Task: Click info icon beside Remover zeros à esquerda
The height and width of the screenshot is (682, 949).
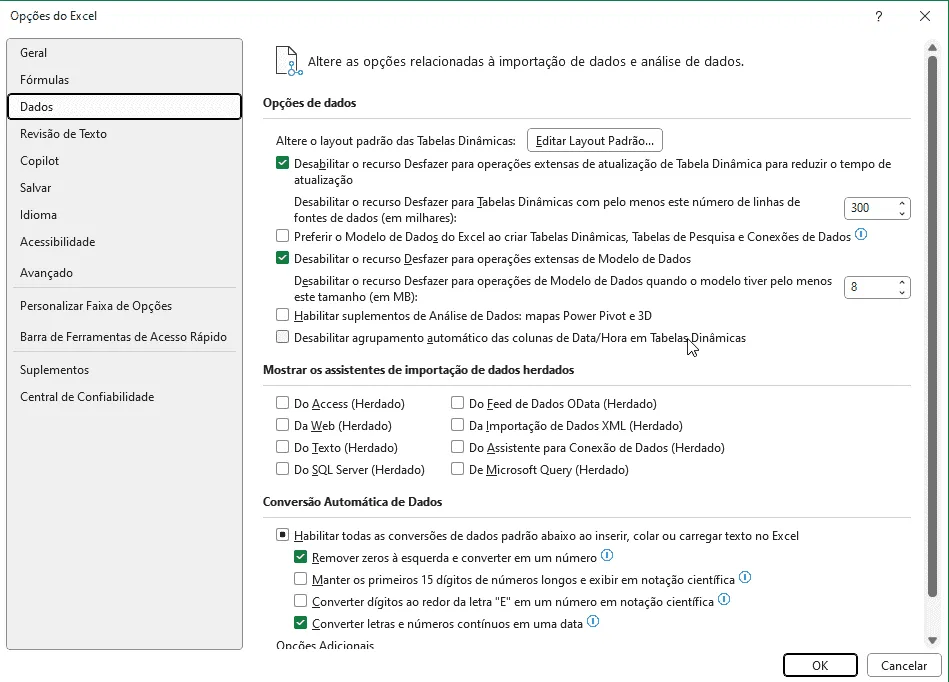Action: [606, 556]
